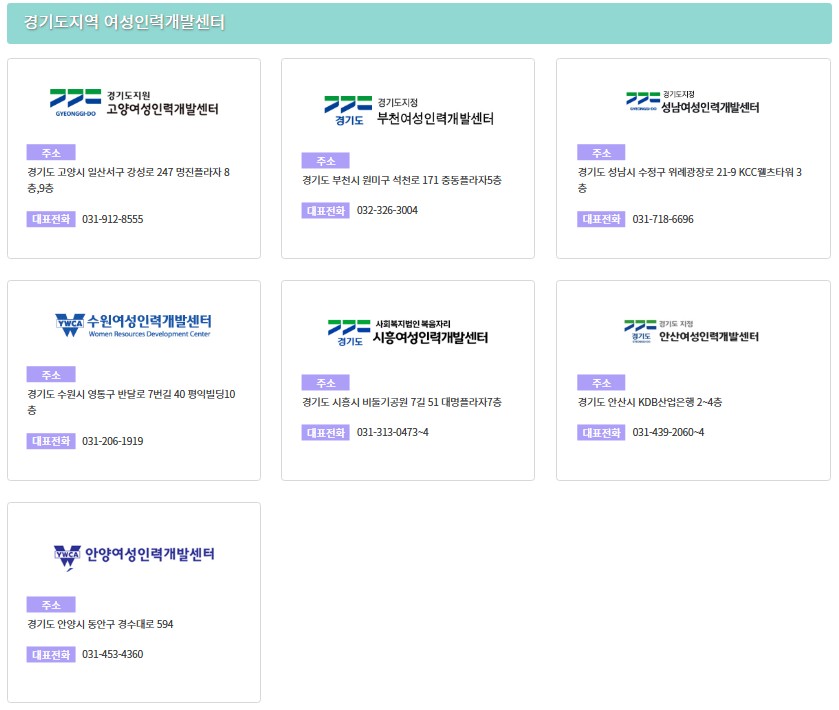Viewport: 839px width, 710px height.
Task: Click the 주소 label in 안산 card
Action: 601,383
